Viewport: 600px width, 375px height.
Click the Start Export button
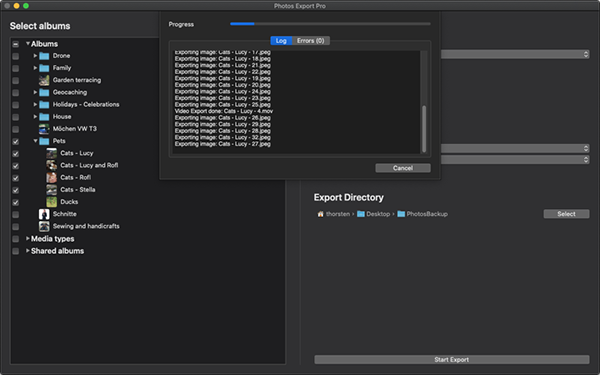click(452, 360)
